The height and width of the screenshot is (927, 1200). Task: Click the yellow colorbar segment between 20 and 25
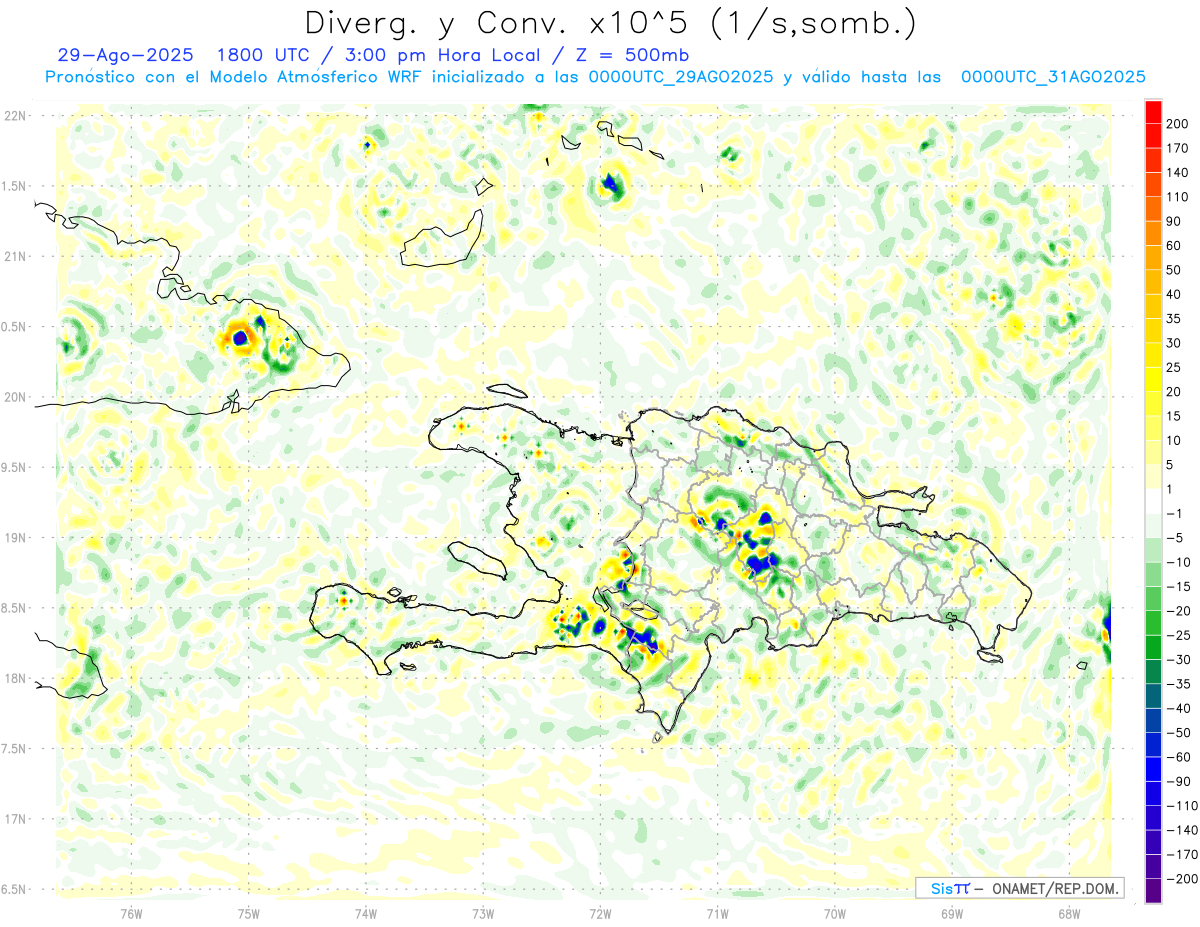click(x=1153, y=379)
